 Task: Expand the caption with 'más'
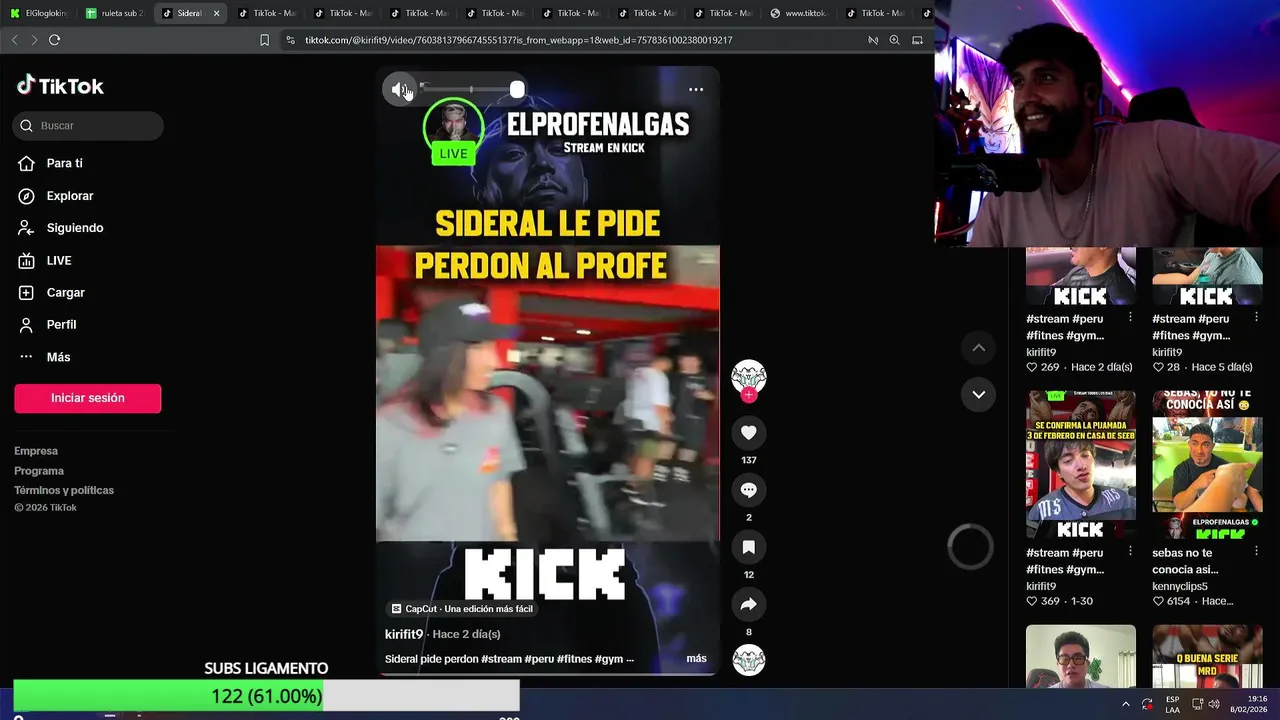[696, 659]
